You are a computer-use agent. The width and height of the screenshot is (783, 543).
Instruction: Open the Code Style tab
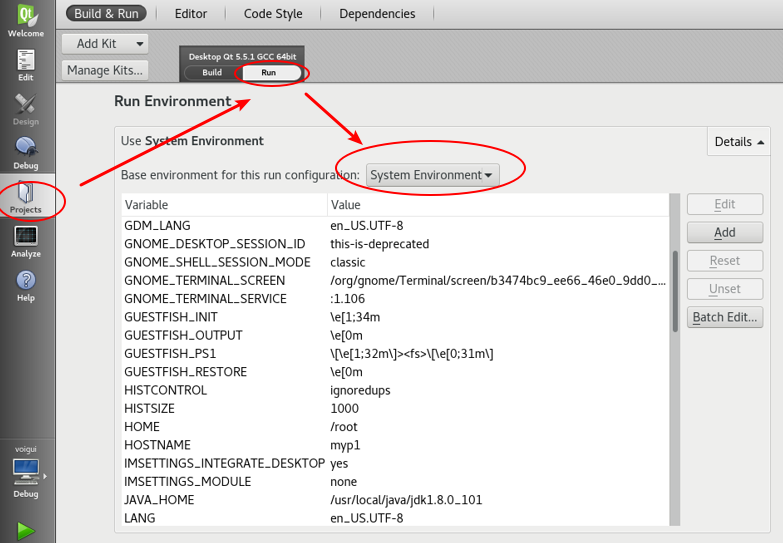click(x=273, y=13)
